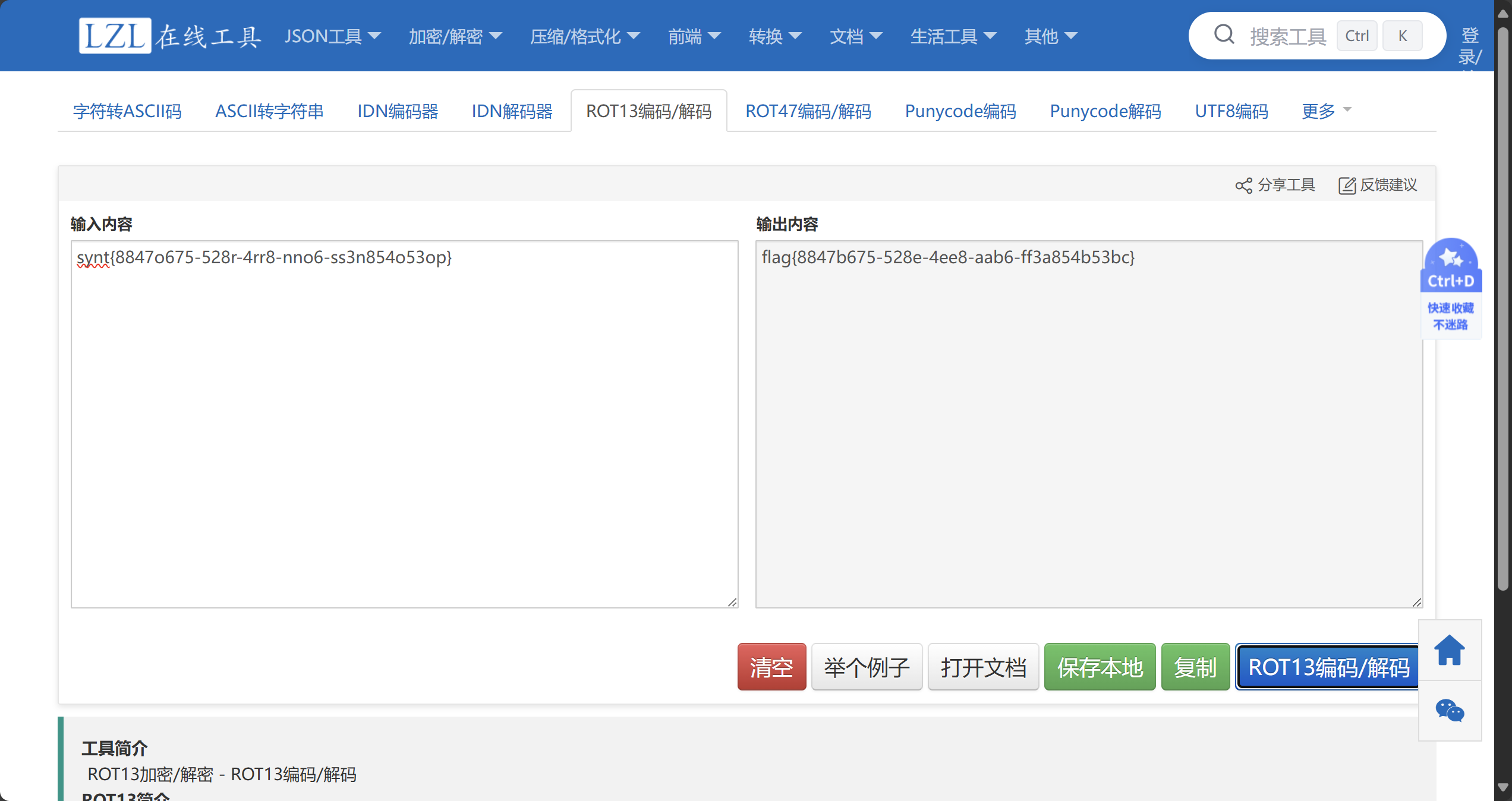Open the 生活工具 menu
Image resolution: width=1512 pixels, height=801 pixels.
click(x=953, y=36)
